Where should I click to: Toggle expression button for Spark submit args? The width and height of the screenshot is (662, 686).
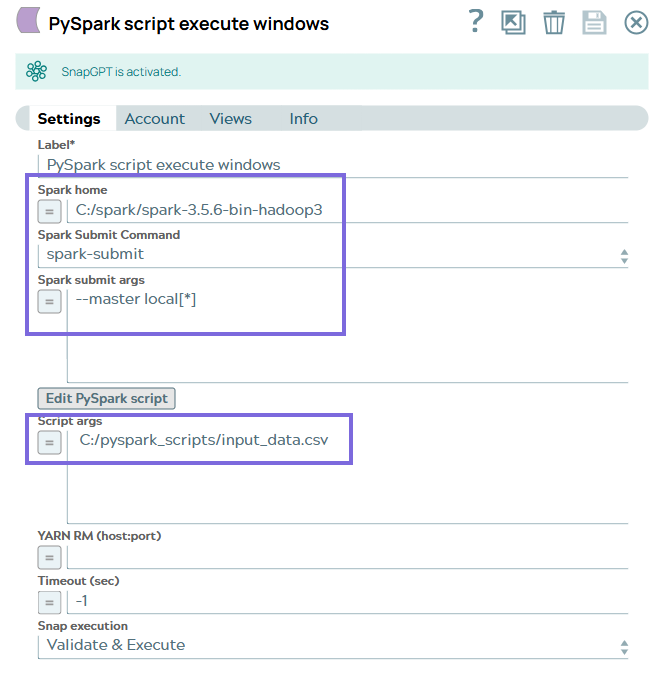(x=49, y=300)
